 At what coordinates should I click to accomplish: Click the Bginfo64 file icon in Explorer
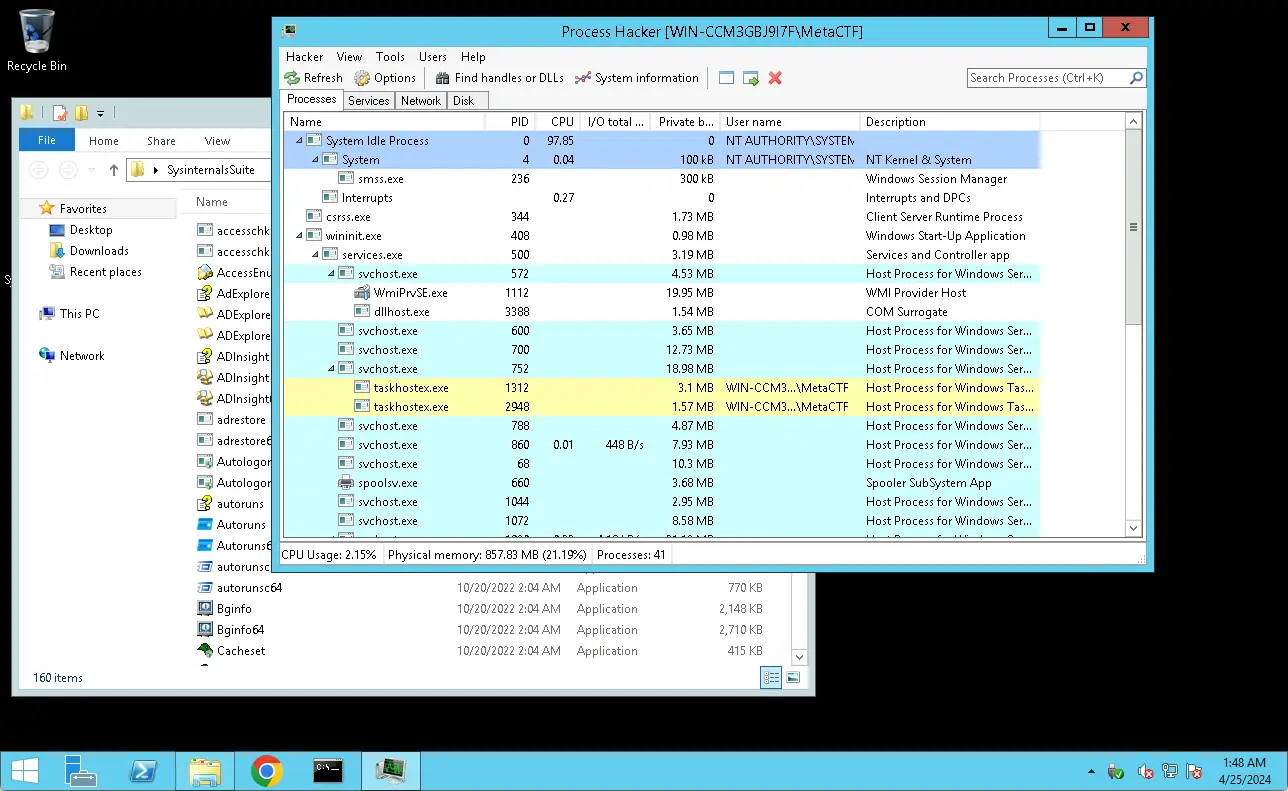coord(205,630)
